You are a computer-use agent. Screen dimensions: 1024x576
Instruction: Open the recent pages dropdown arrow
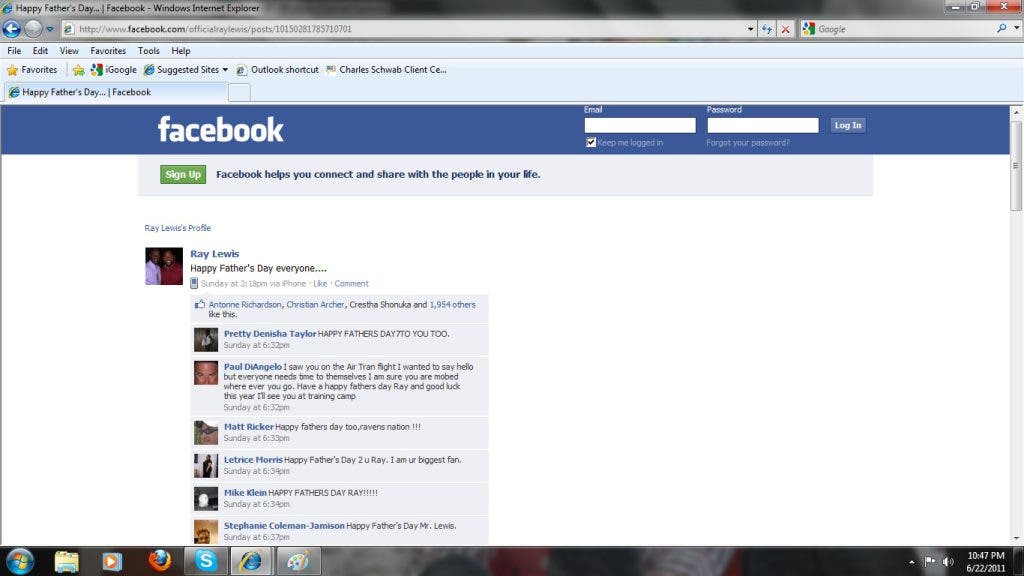tap(50, 29)
